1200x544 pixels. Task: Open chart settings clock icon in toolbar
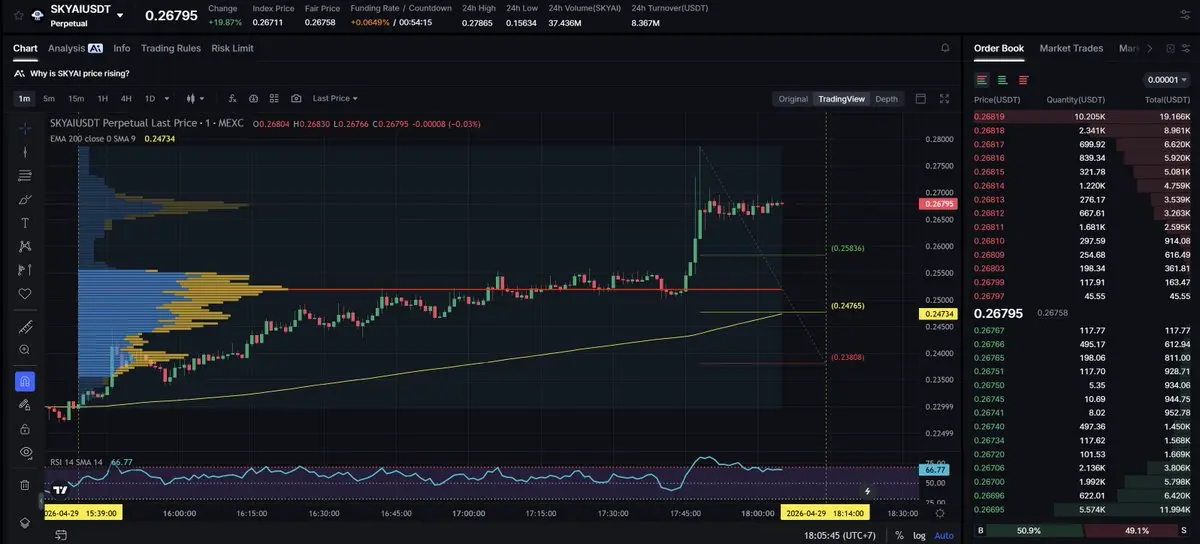coord(254,99)
